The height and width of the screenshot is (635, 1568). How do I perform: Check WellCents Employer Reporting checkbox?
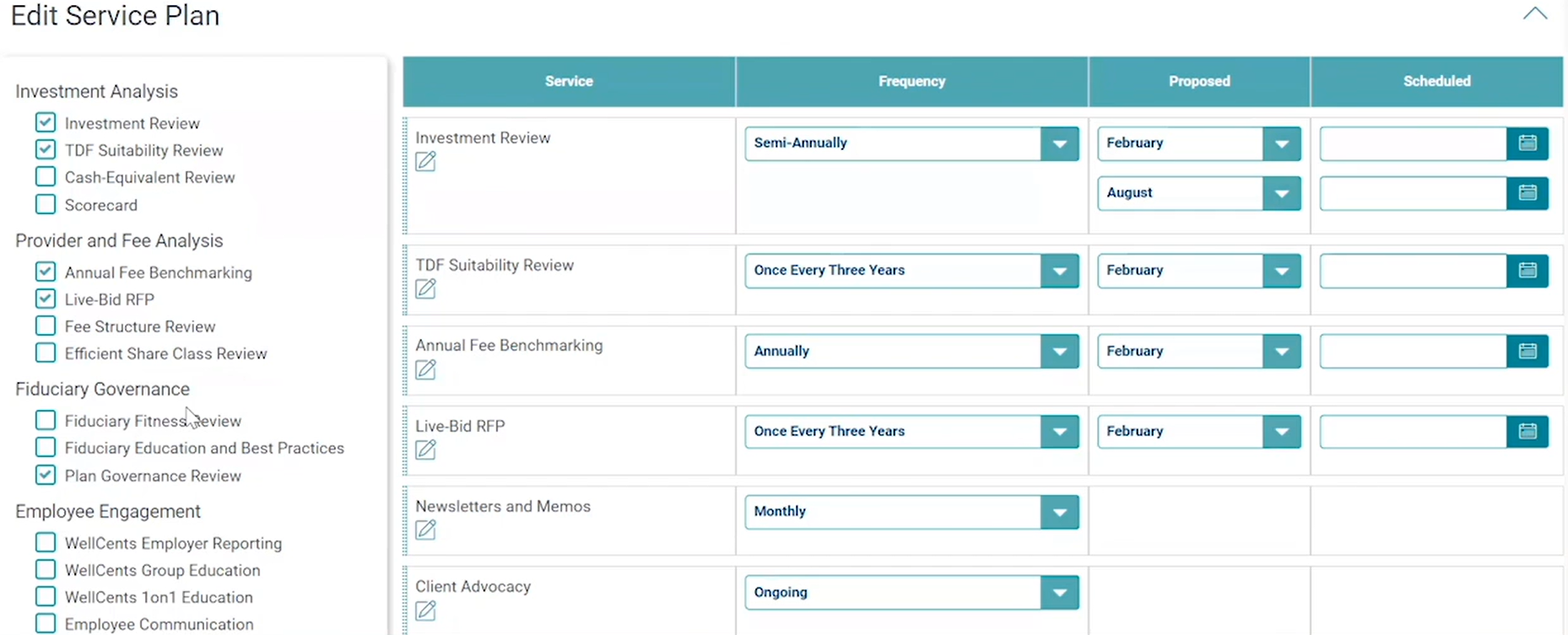point(46,542)
